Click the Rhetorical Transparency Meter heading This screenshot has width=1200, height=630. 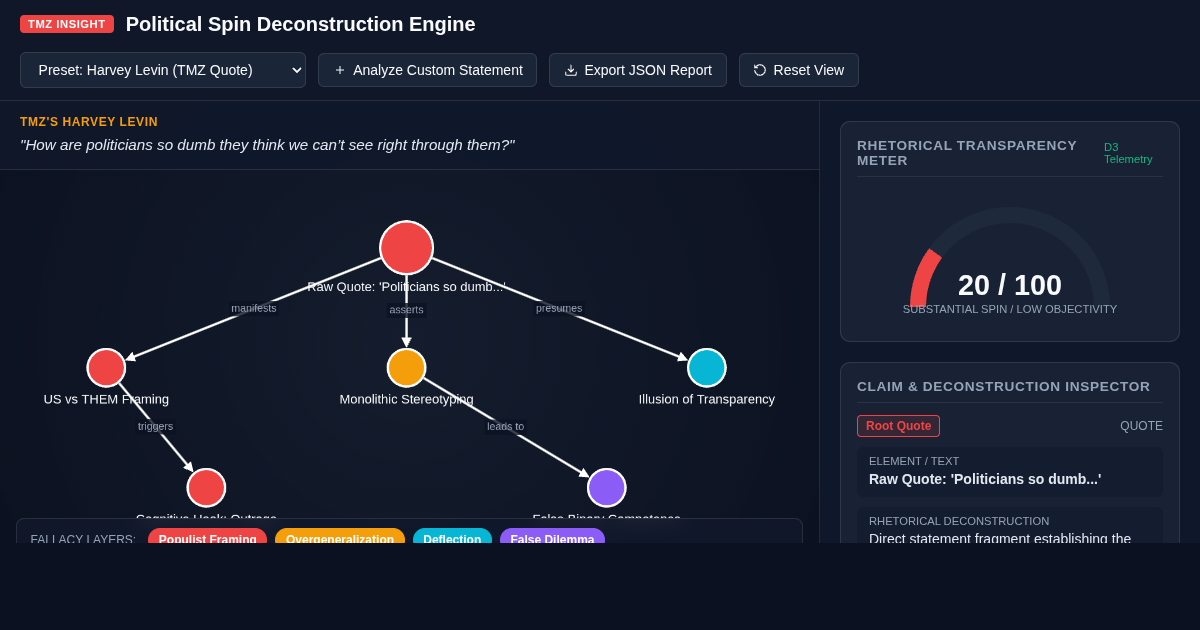tap(967, 153)
